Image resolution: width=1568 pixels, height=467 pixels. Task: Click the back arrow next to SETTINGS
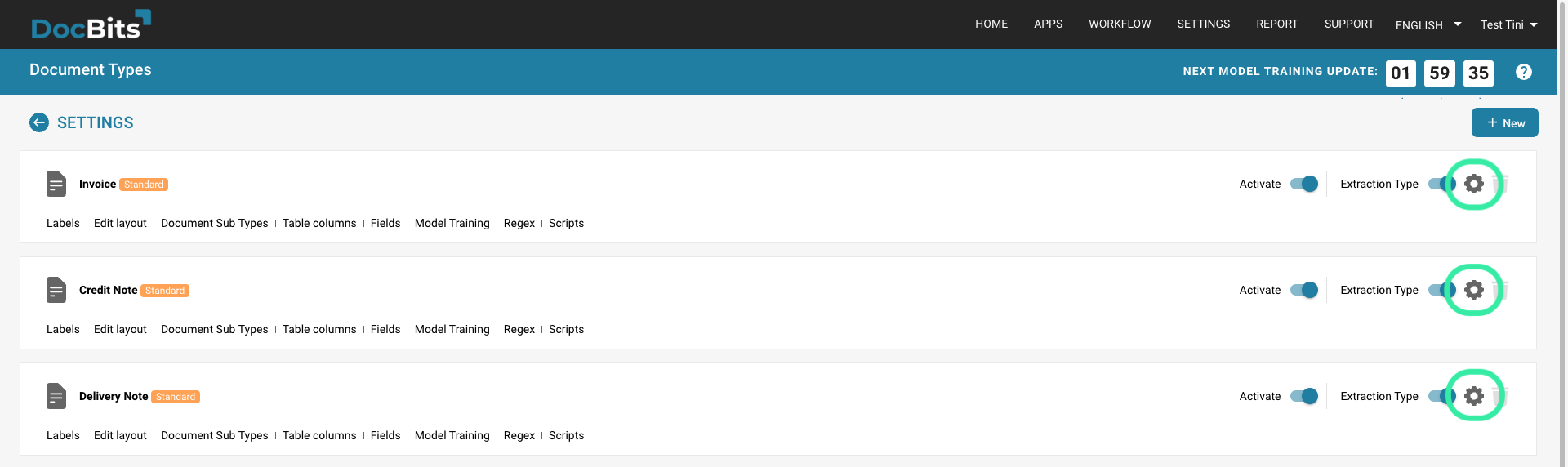[39, 122]
